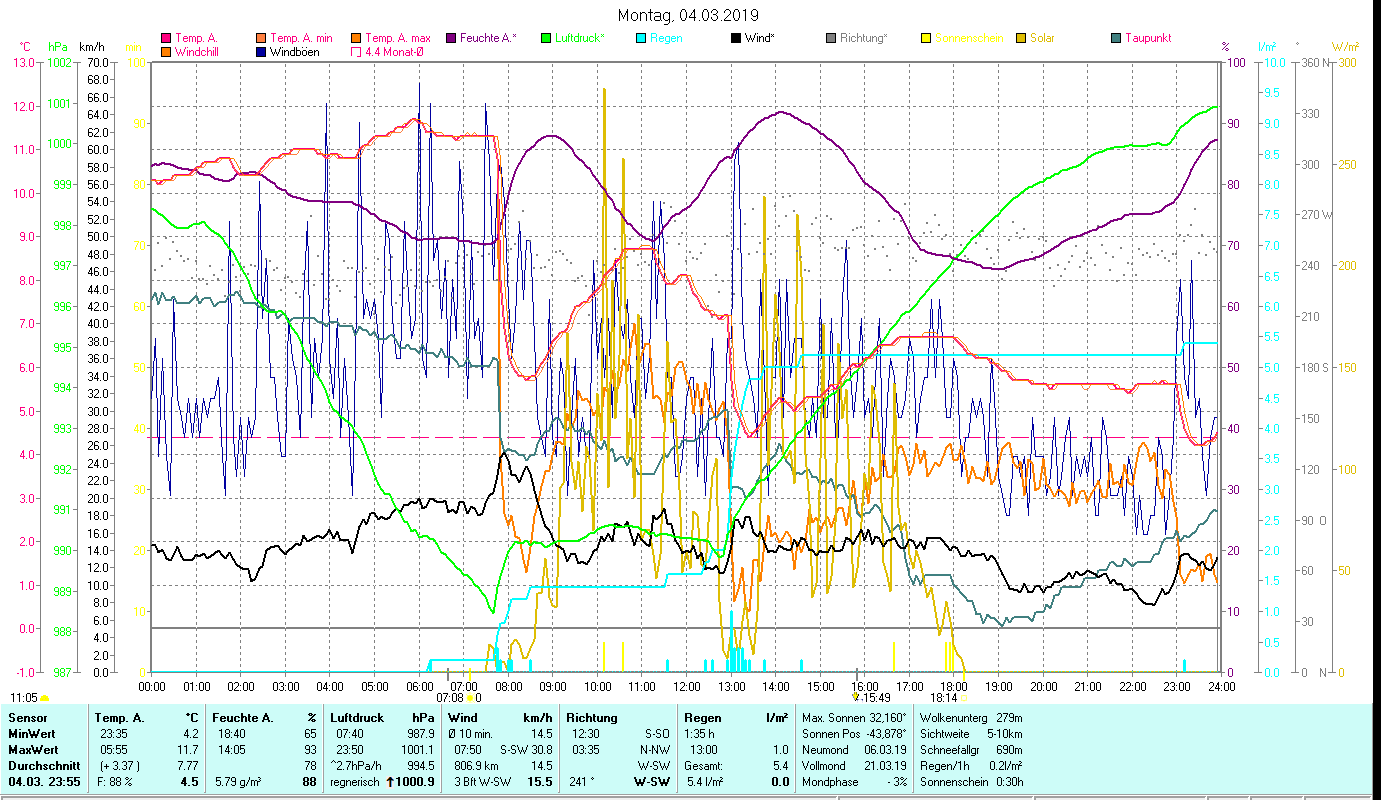
Task: Click the purple Feuchte A.* legend swatch
Action: (451, 39)
